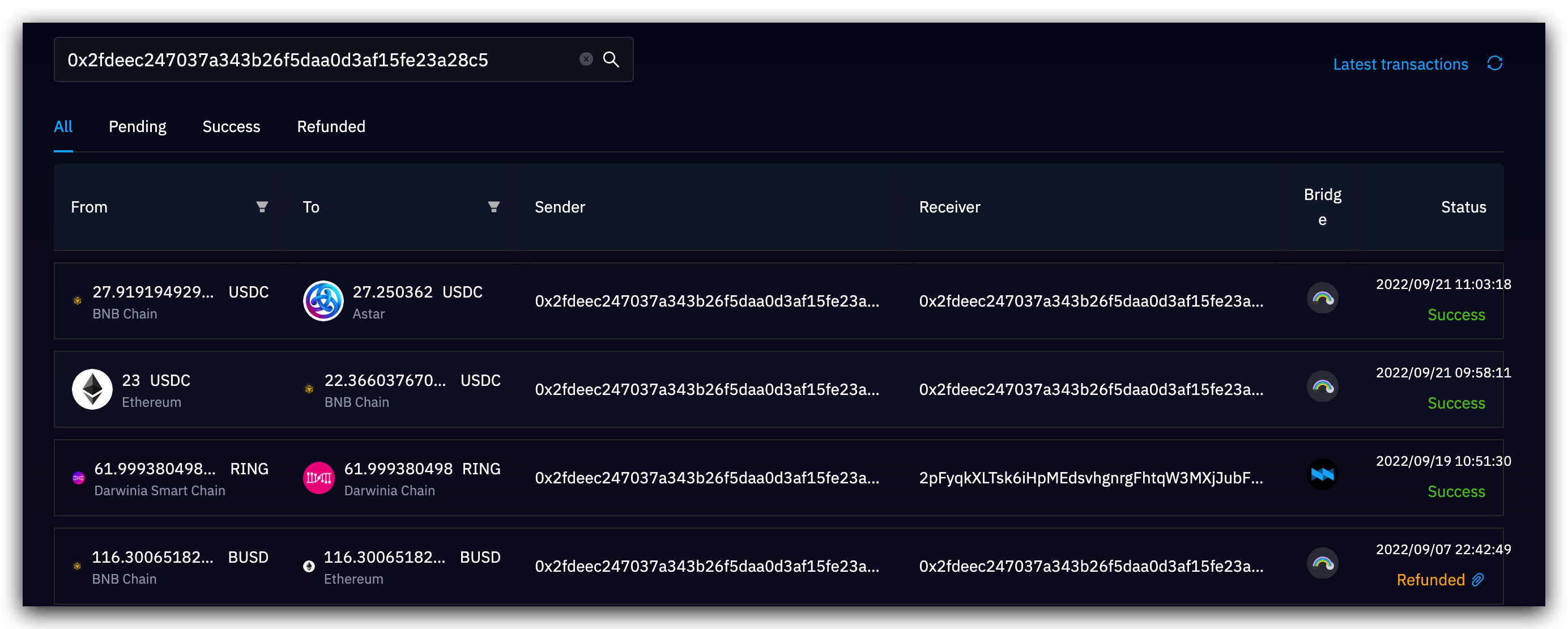1568x629 pixels.
Task: Open the bridge icon for the RING transaction
Action: coord(1322,475)
